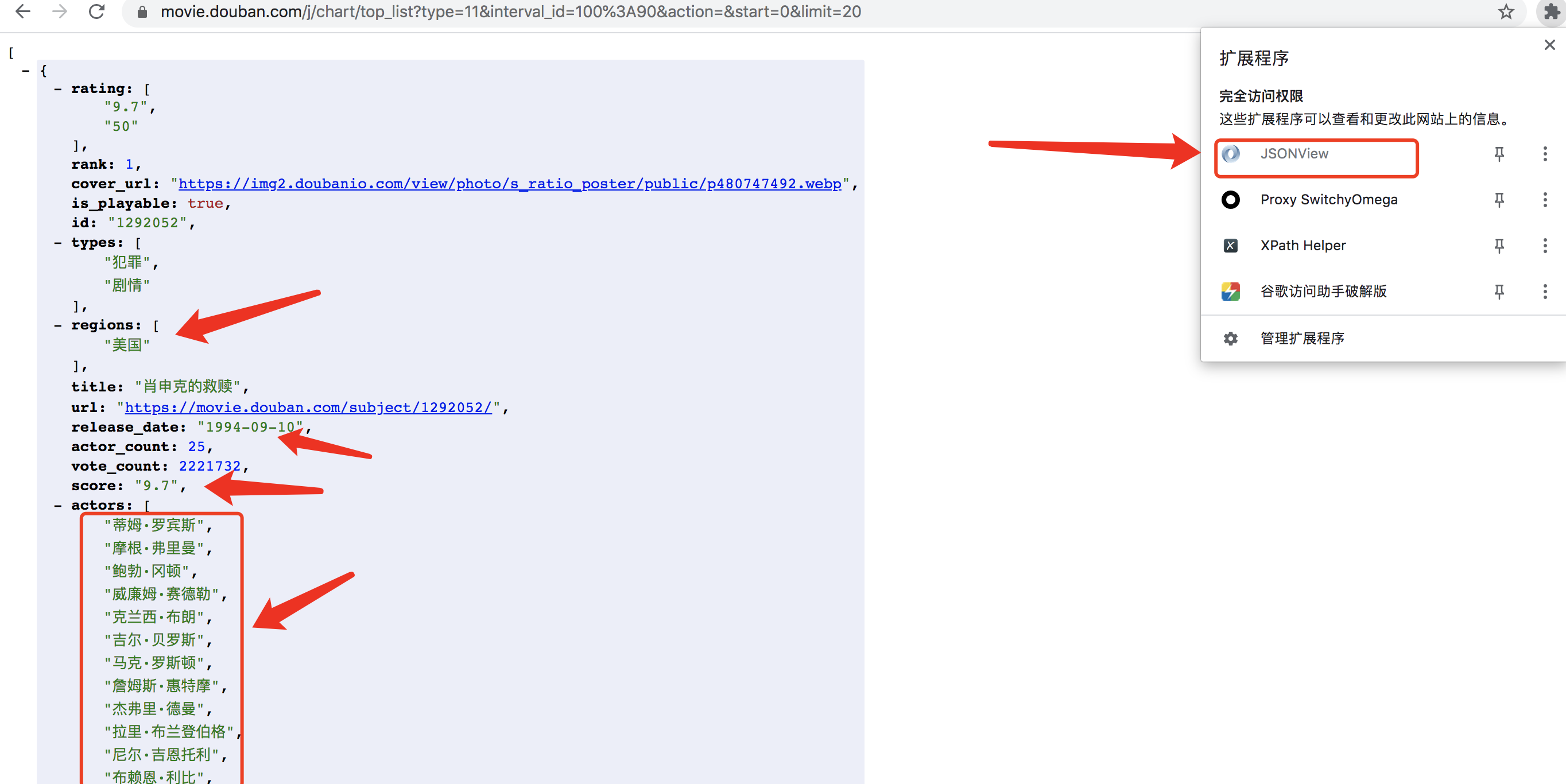The height and width of the screenshot is (784, 1566).
Task: Open more options for JSONView
Action: click(1545, 154)
